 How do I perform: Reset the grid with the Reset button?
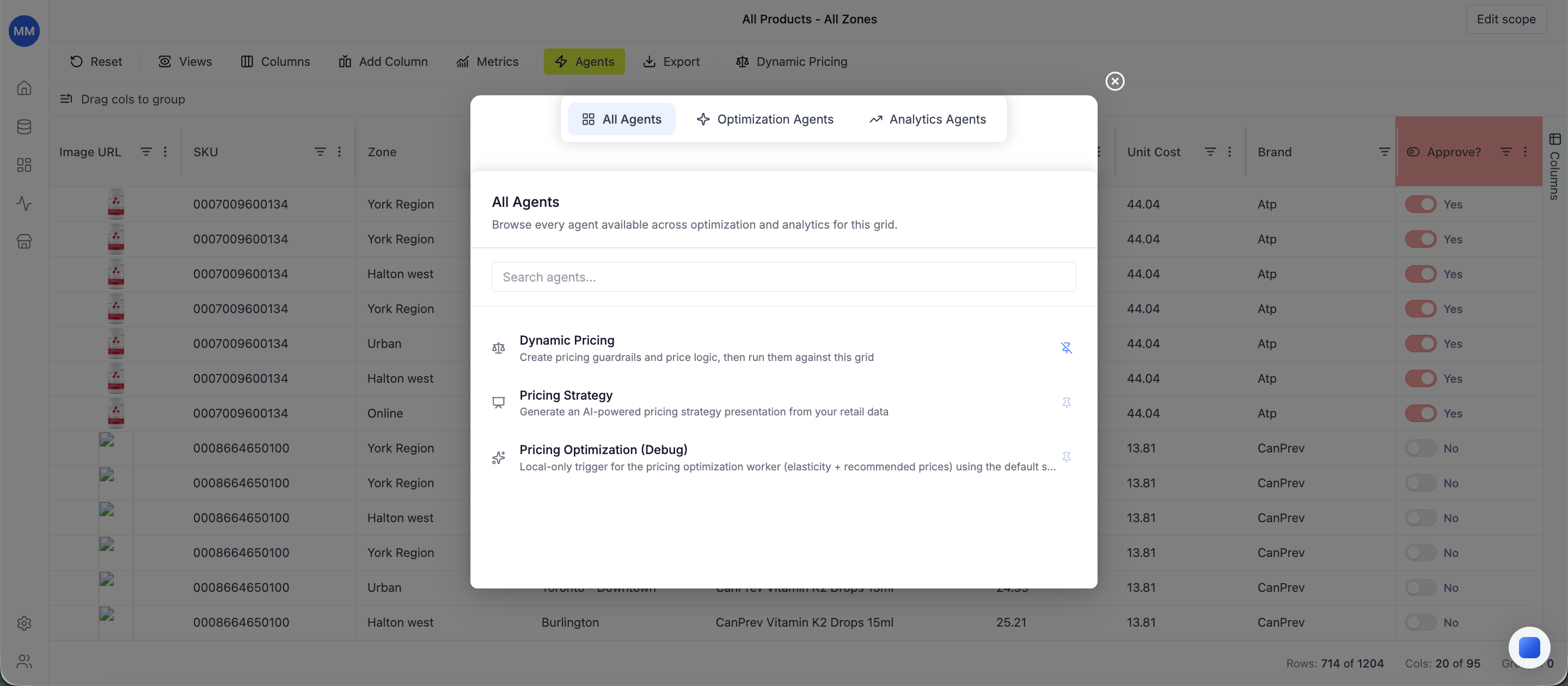coord(96,62)
